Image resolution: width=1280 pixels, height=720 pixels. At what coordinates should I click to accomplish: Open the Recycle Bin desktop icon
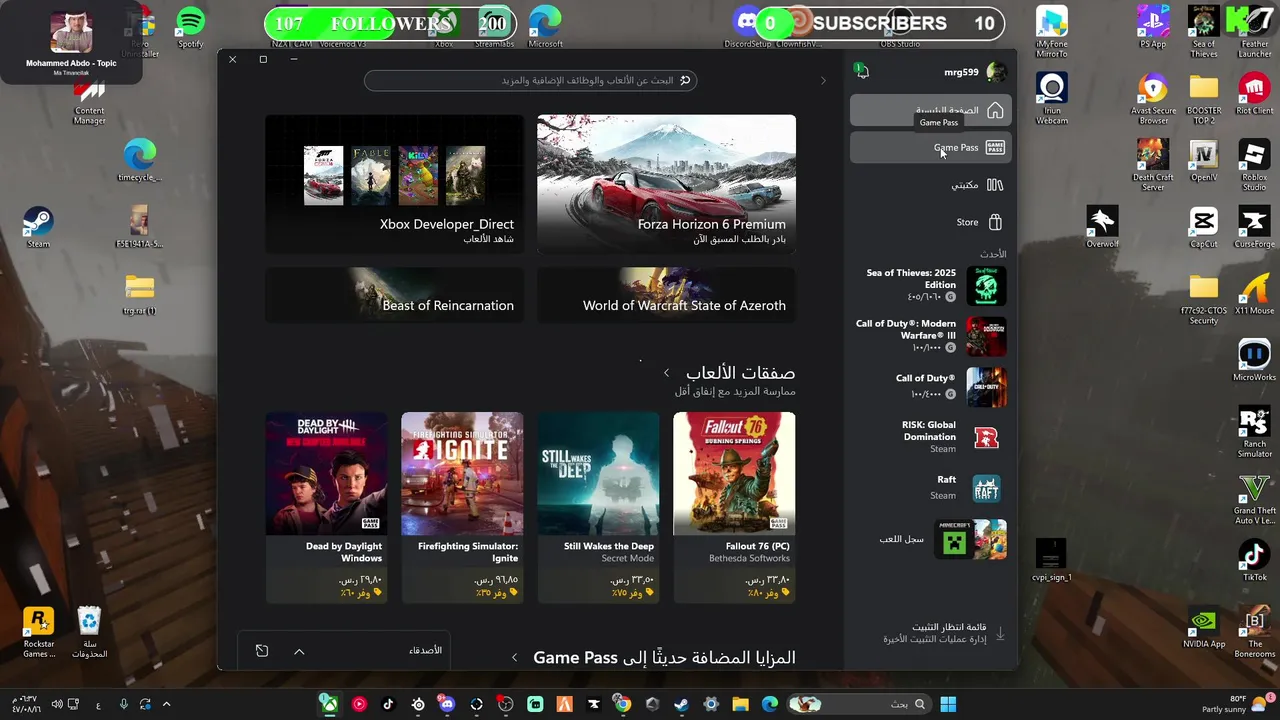point(89,633)
